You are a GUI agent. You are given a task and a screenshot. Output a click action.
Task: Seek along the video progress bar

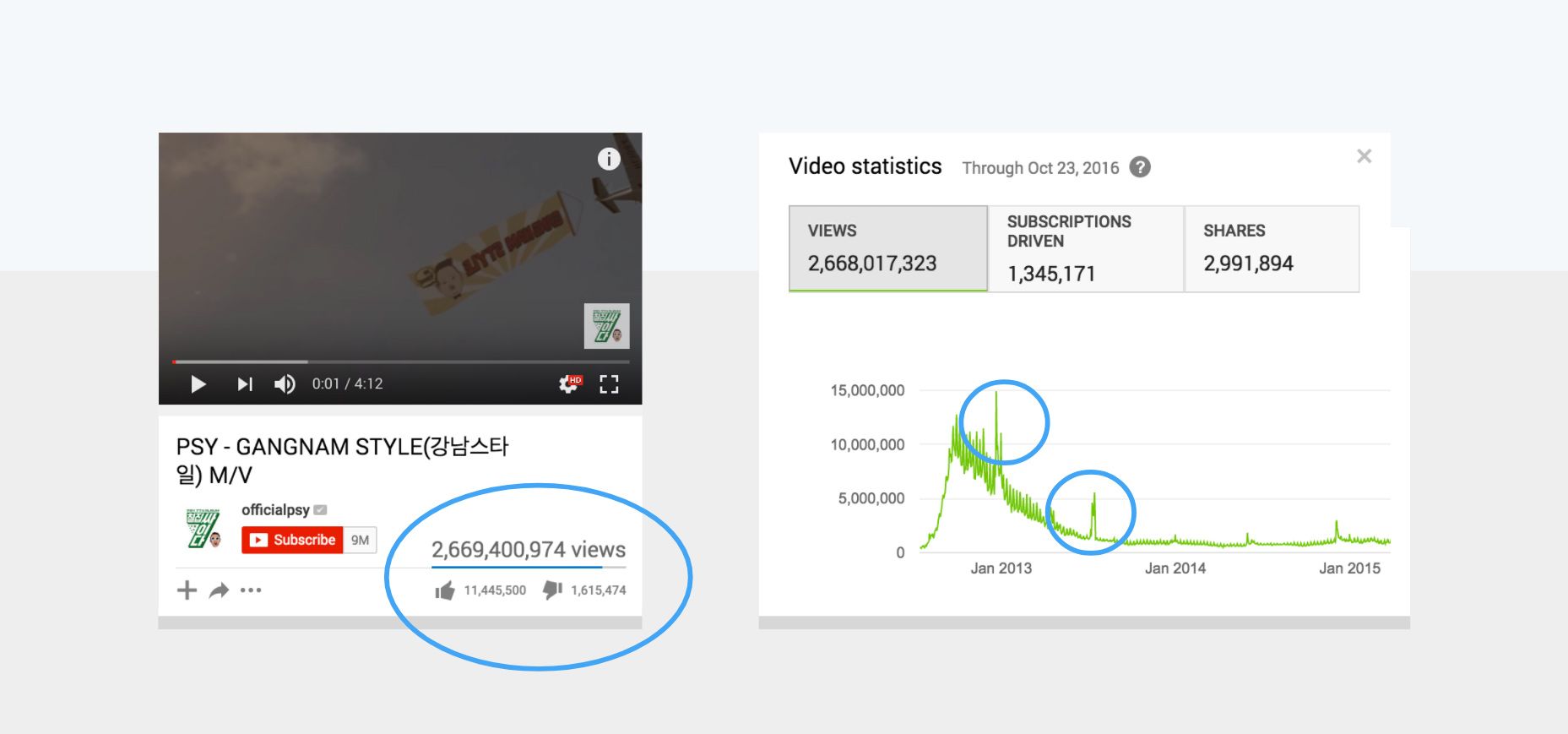point(401,362)
